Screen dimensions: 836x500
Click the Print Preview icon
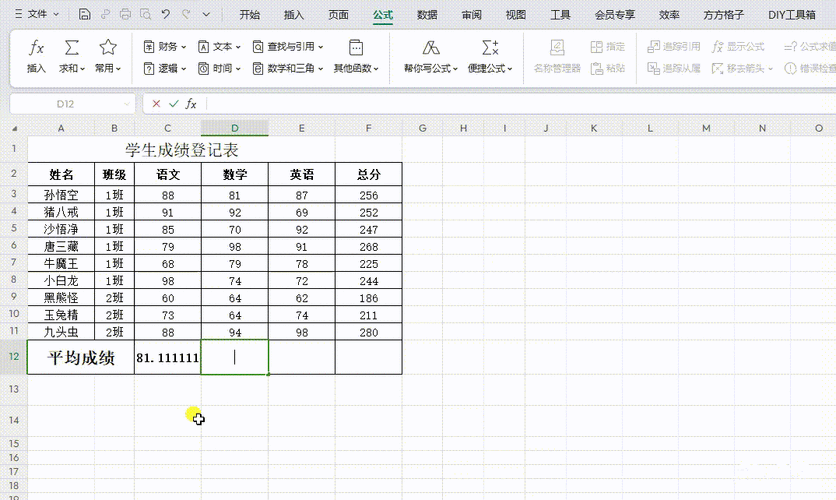(x=146, y=14)
